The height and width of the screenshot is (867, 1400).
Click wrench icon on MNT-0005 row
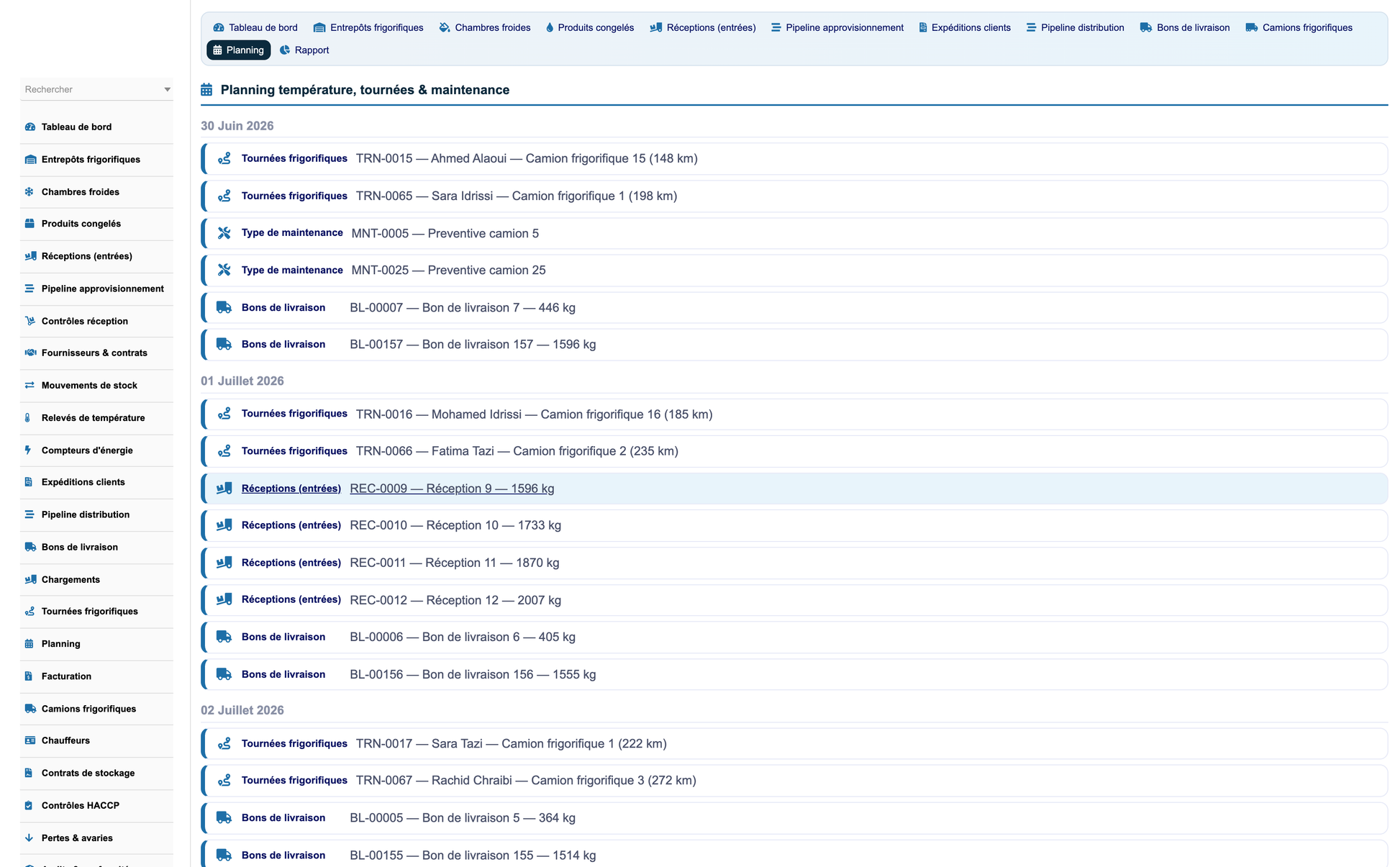click(224, 233)
